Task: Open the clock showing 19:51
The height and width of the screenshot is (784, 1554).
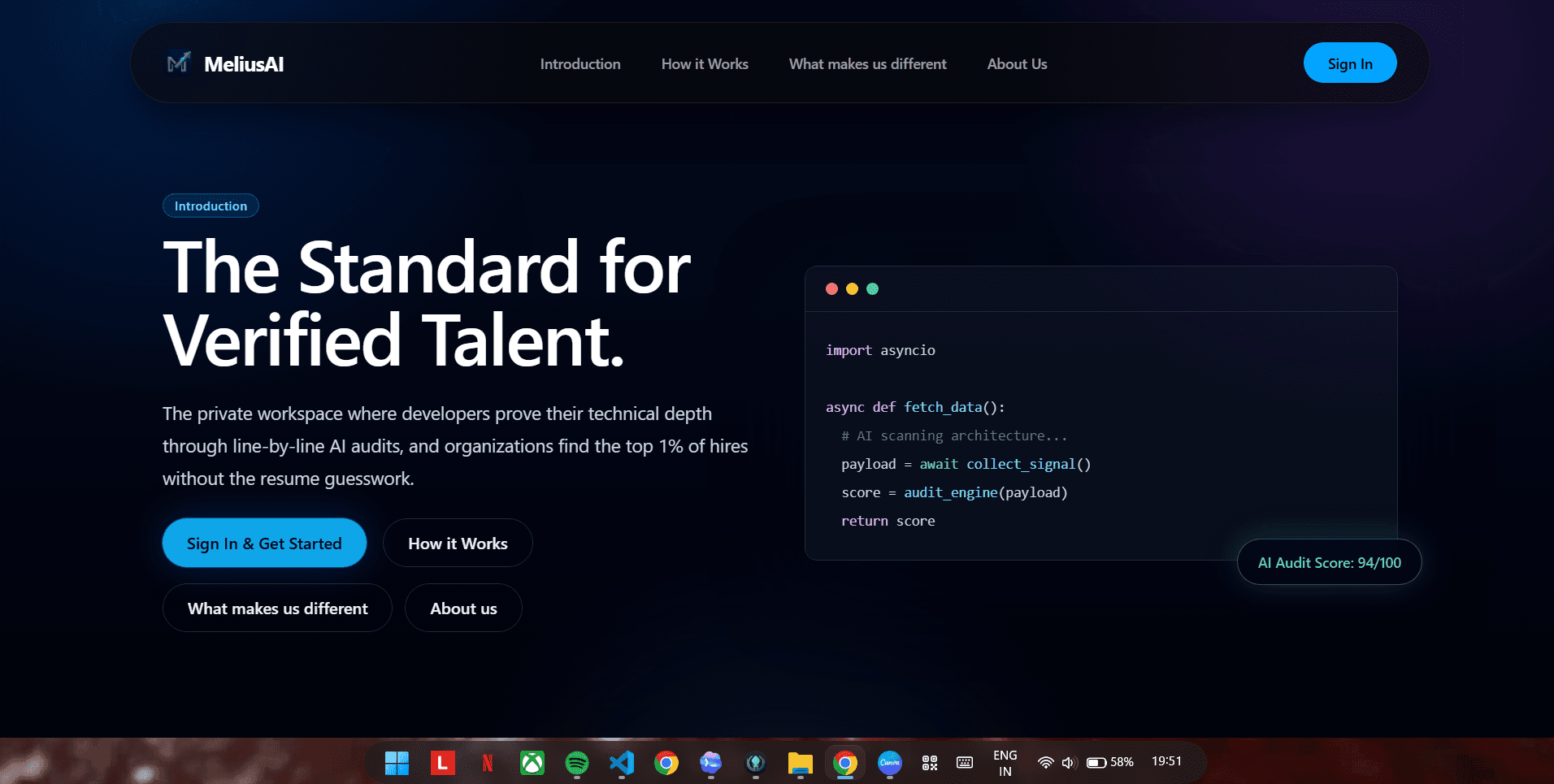Action: click(x=1166, y=761)
